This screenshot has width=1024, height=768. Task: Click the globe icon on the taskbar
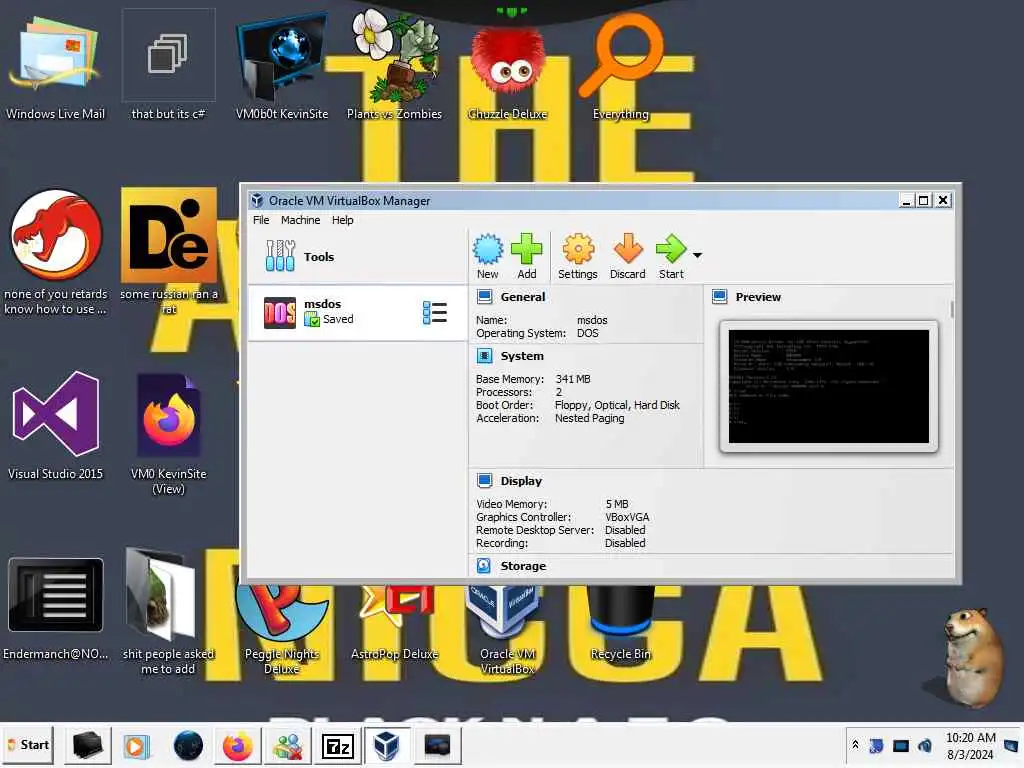point(189,745)
